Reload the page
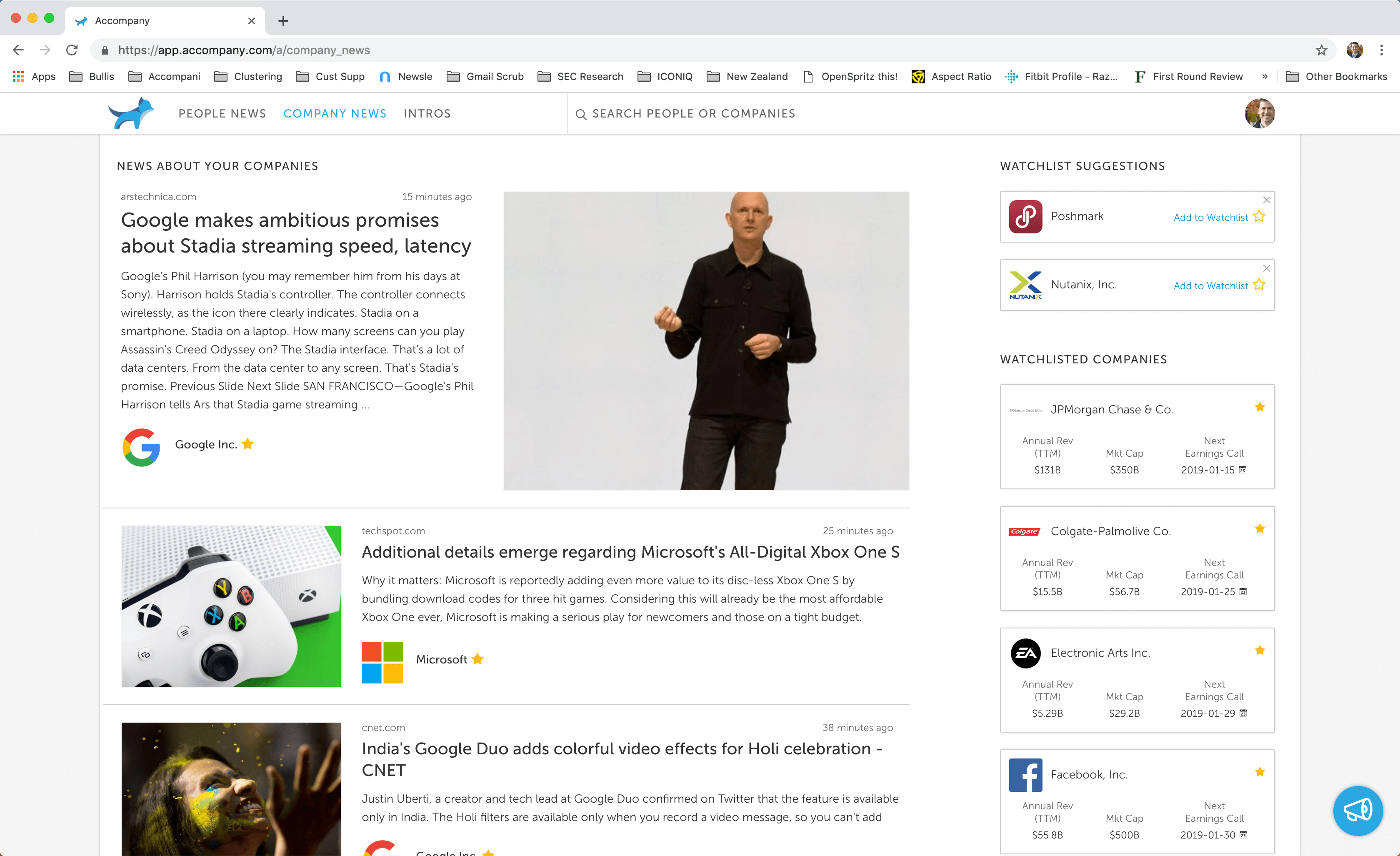This screenshot has height=856, width=1400. 72,50
